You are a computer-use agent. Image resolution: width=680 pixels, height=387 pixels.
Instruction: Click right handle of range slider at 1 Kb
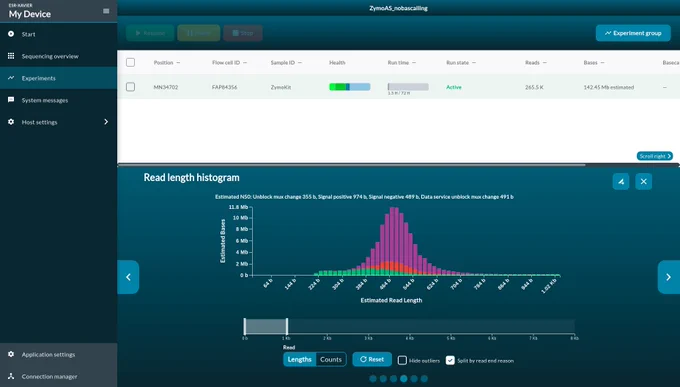coord(287,326)
